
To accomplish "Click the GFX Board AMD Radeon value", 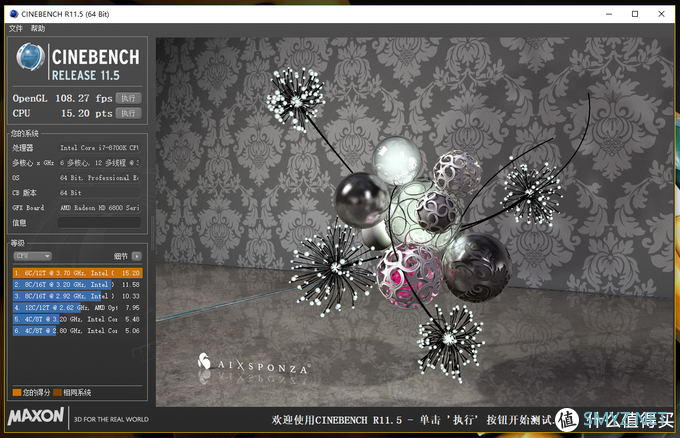I will coord(99,208).
